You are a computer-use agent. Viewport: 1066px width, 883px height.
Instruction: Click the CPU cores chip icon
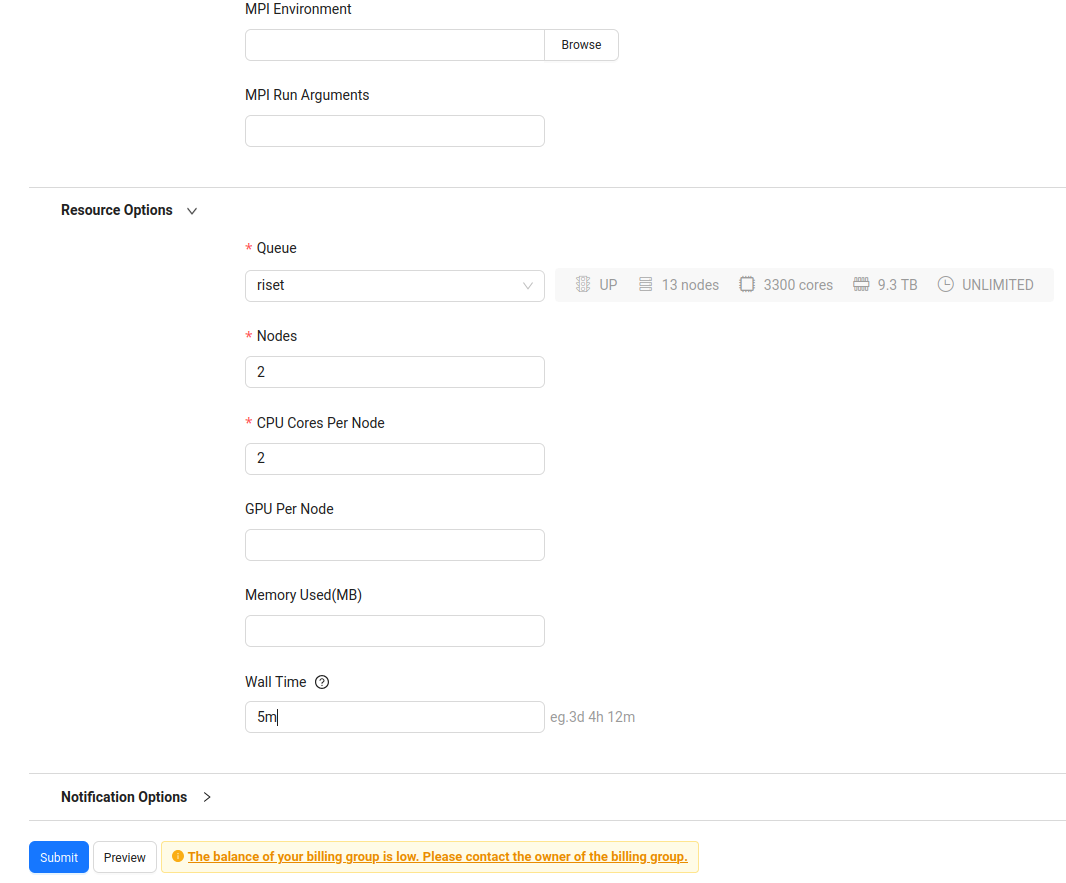click(x=747, y=285)
